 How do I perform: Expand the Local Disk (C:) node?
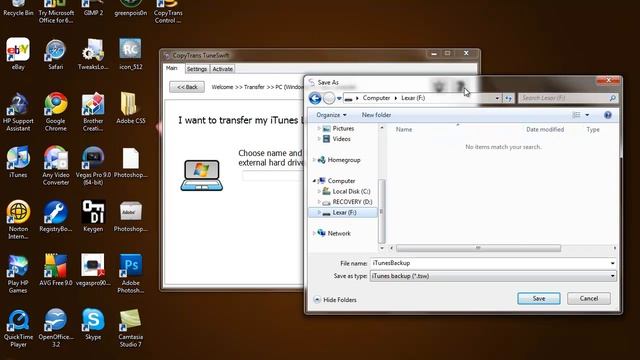(319, 191)
